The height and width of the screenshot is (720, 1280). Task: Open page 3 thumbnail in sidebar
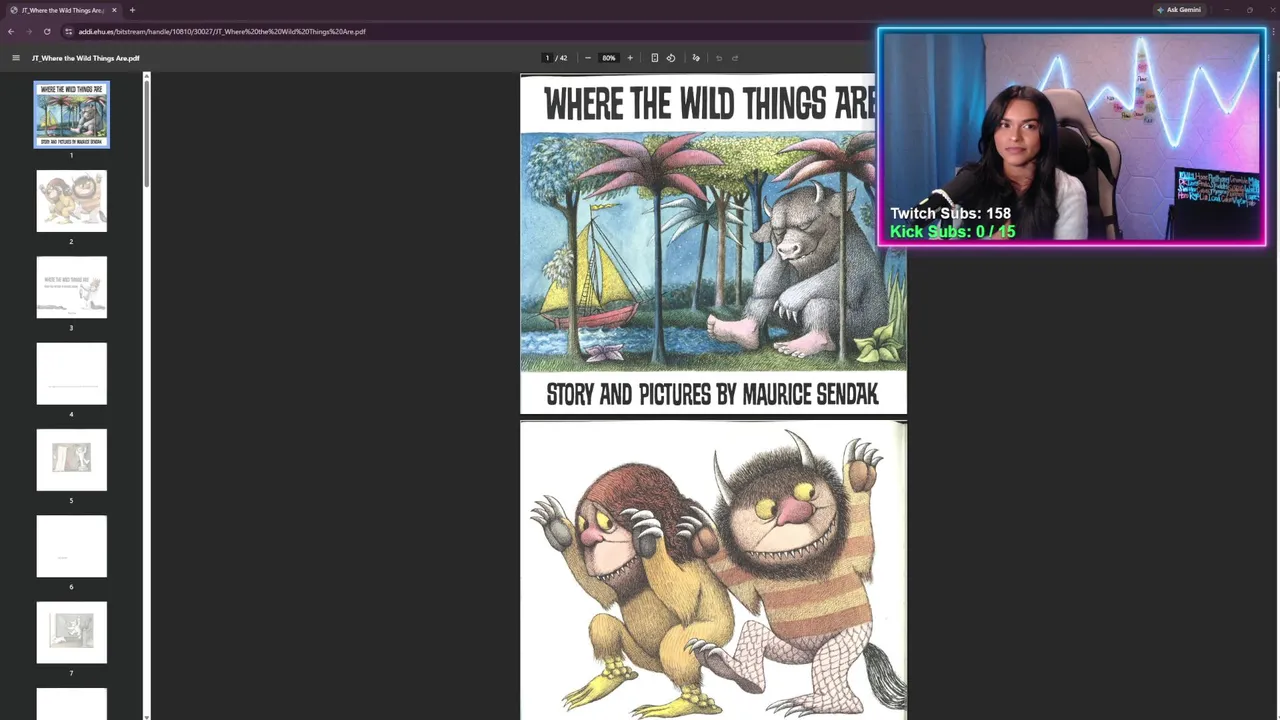point(72,287)
